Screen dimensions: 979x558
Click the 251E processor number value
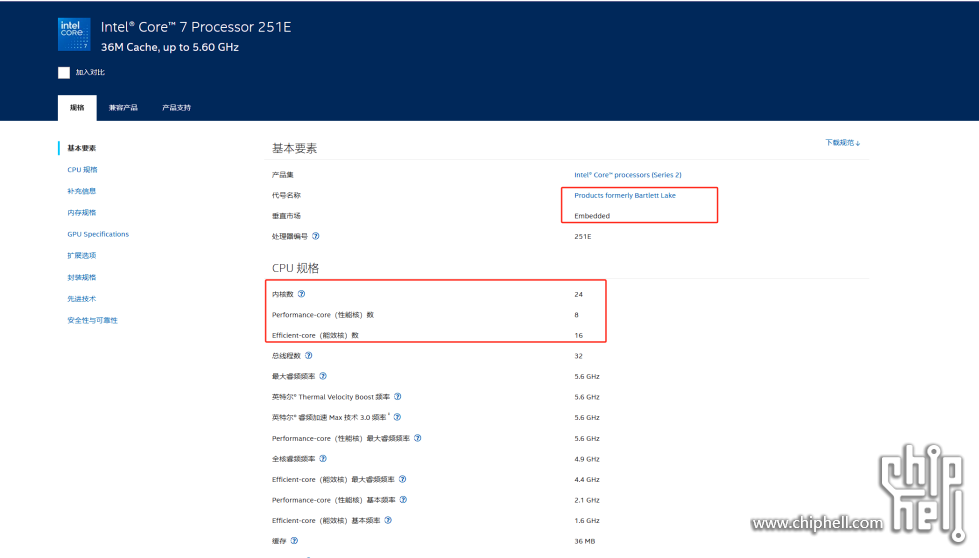pyautogui.click(x=583, y=237)
